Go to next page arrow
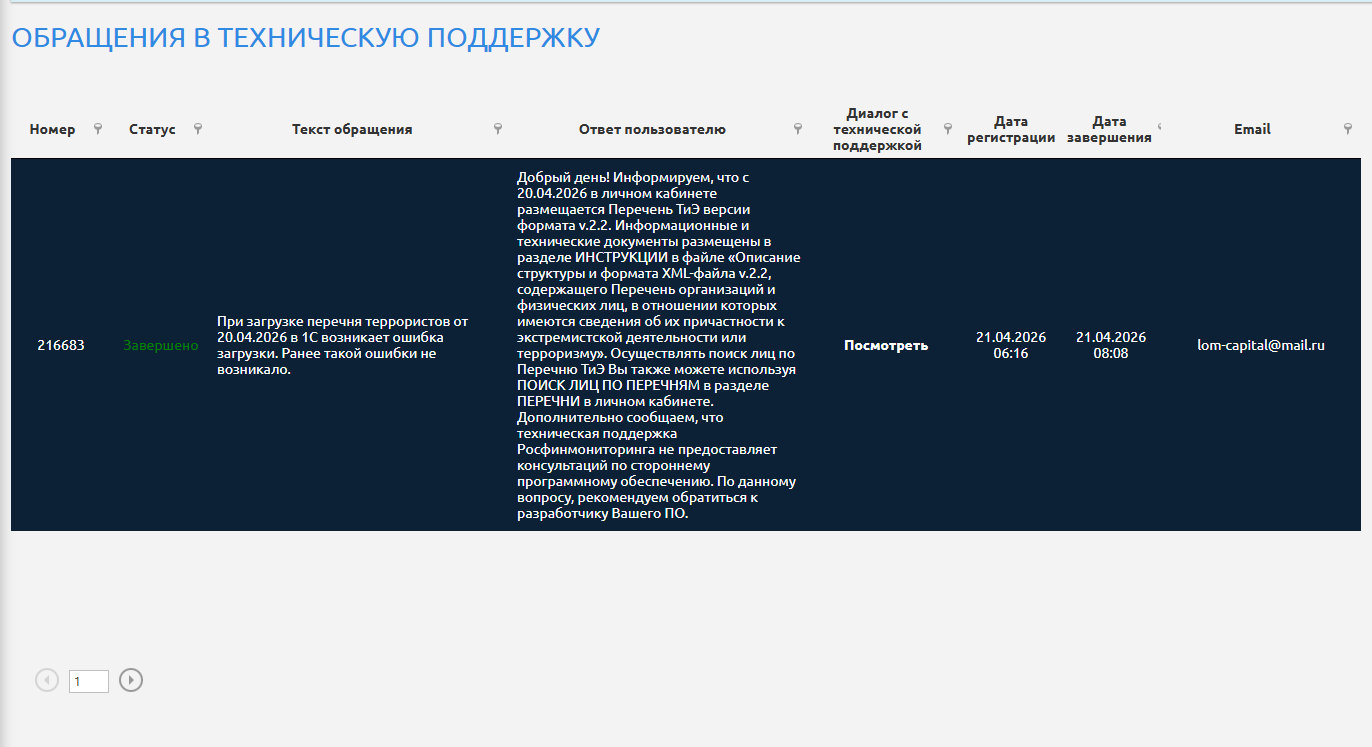The height and width of the screenshot is (747, 1372). (131, 680)
